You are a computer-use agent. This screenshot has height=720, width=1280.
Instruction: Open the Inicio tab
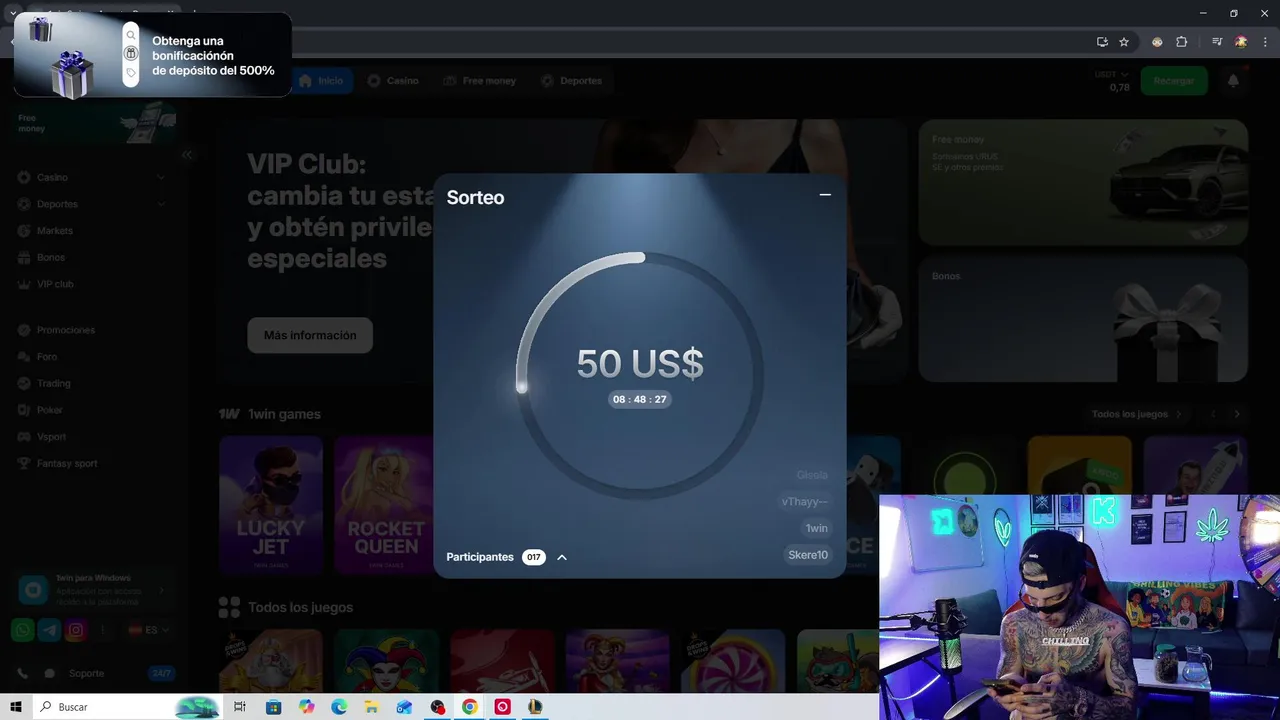click(x=321, y=81)
